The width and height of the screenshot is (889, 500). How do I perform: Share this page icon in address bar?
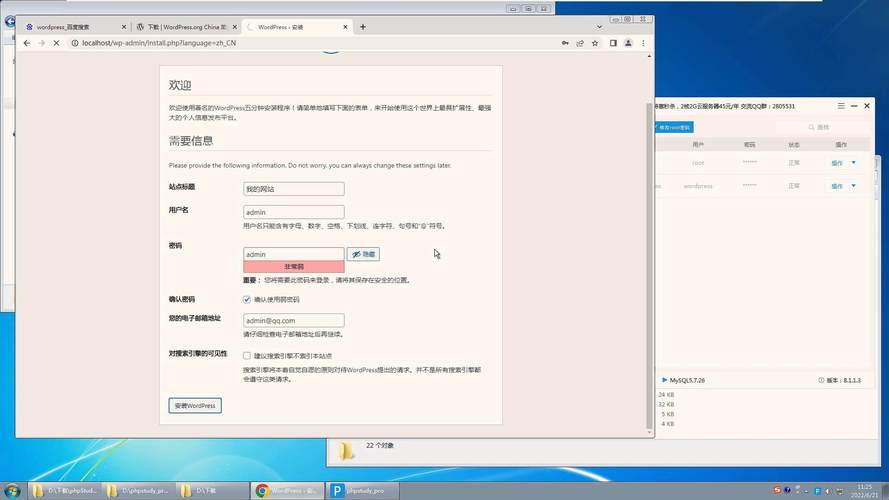pyautogui.click(x=580, y=43)
